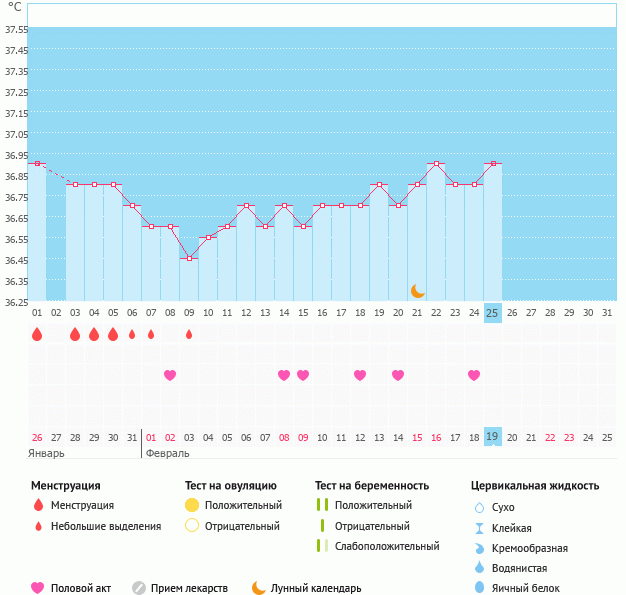
Task: Click the menstruation drop on cycle day 01
Action: [37, 334]
